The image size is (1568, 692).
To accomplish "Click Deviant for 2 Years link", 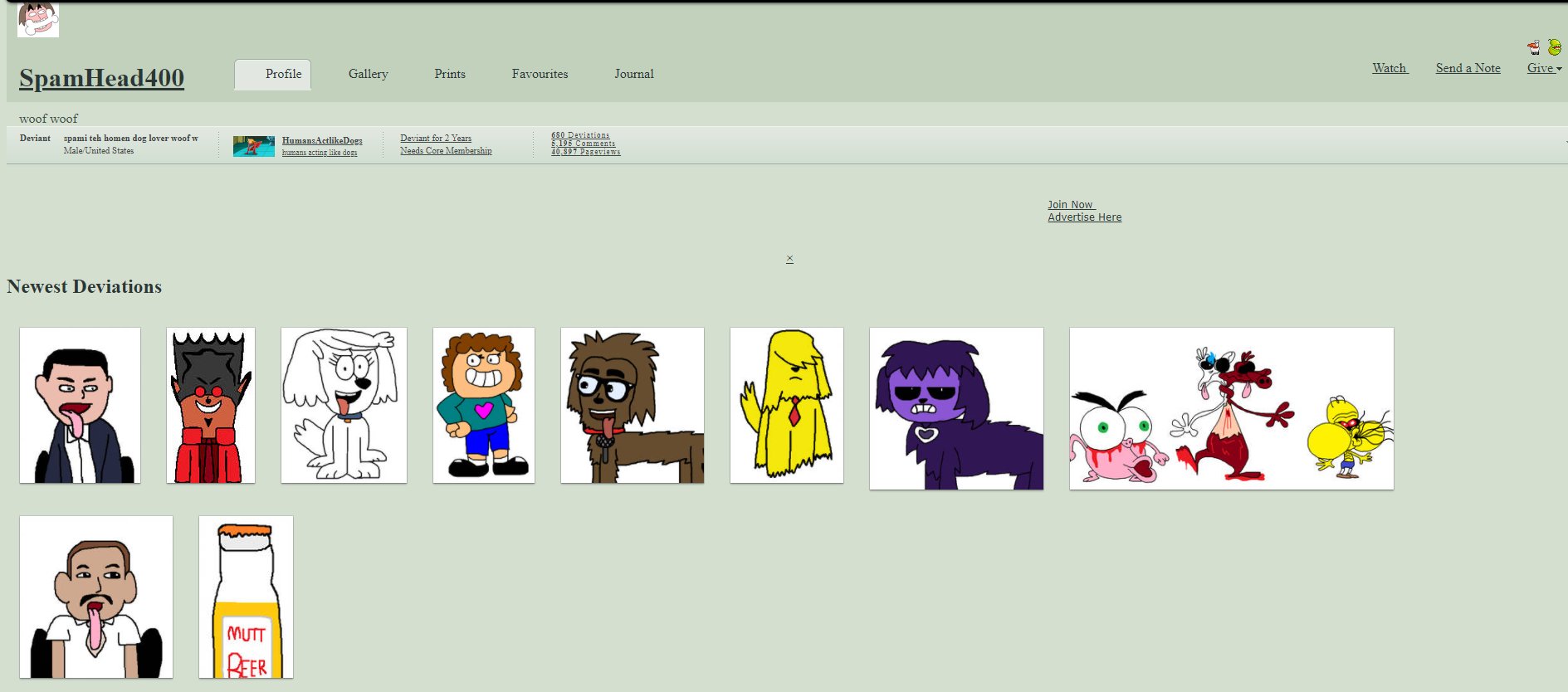I will pyautogui.click(x=436, y=139).
